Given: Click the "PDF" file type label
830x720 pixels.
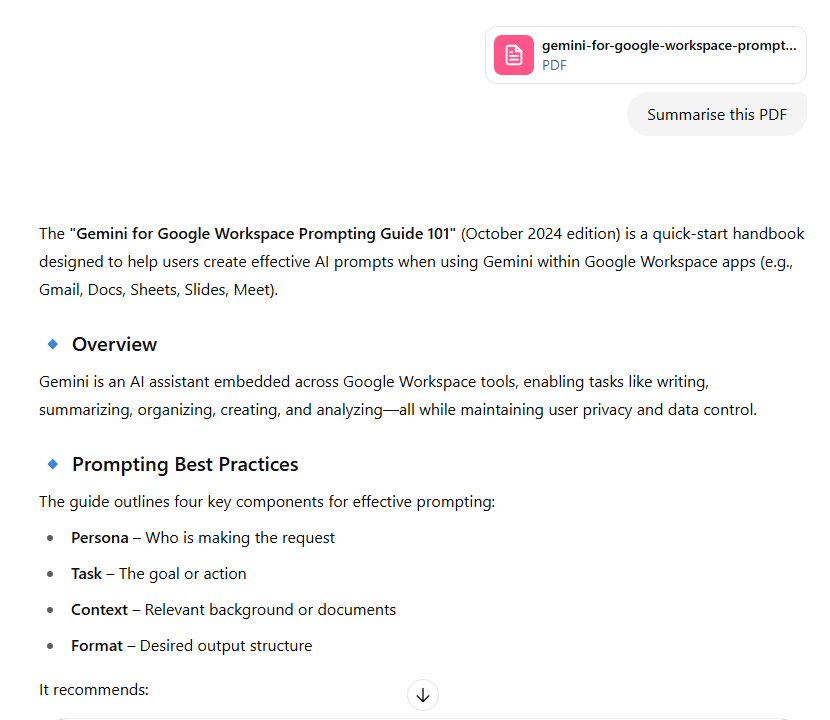Looking at the screenshot, I should coord(554,65).
